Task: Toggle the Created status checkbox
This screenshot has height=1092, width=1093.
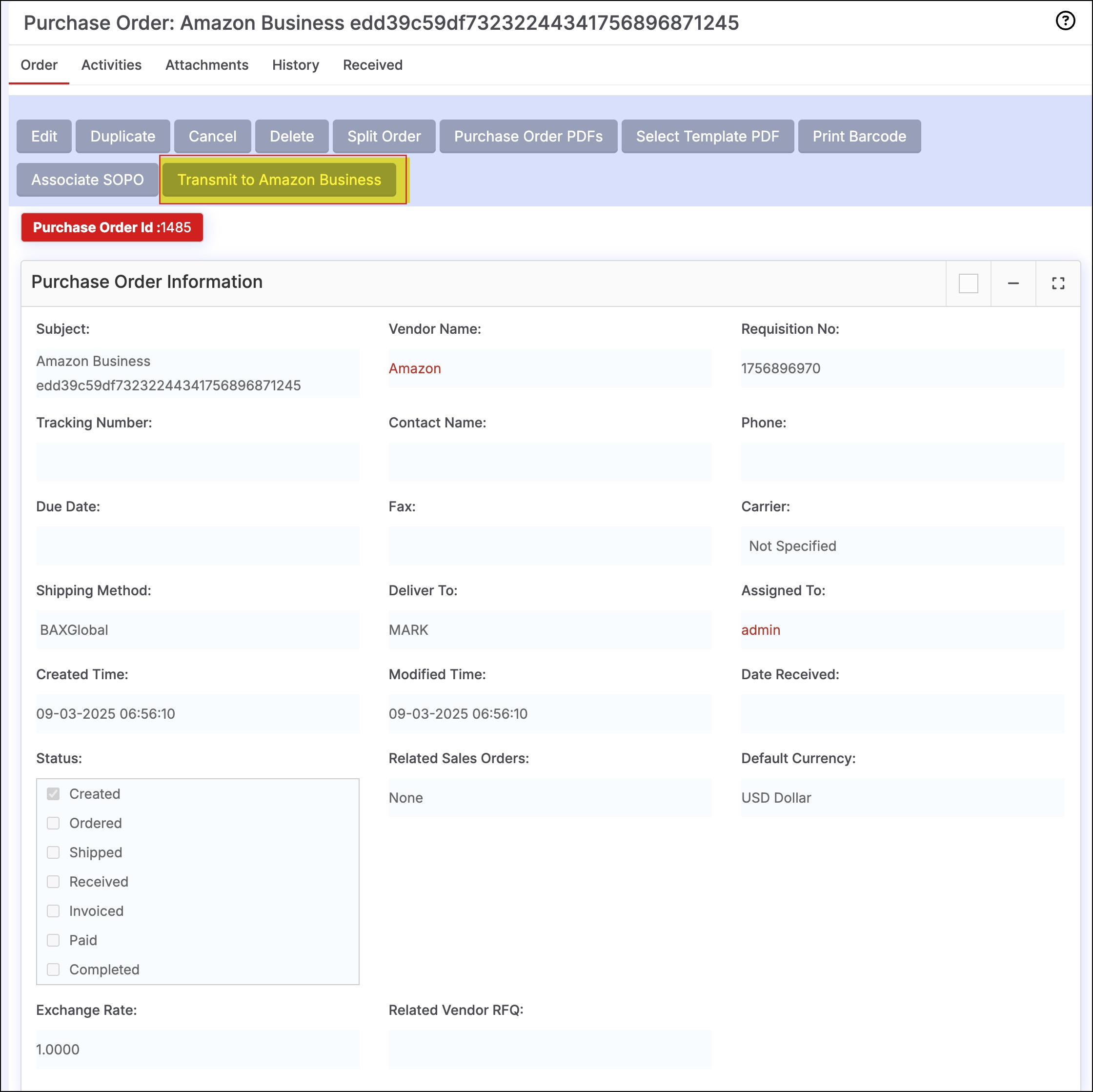Action: (53, 794)
